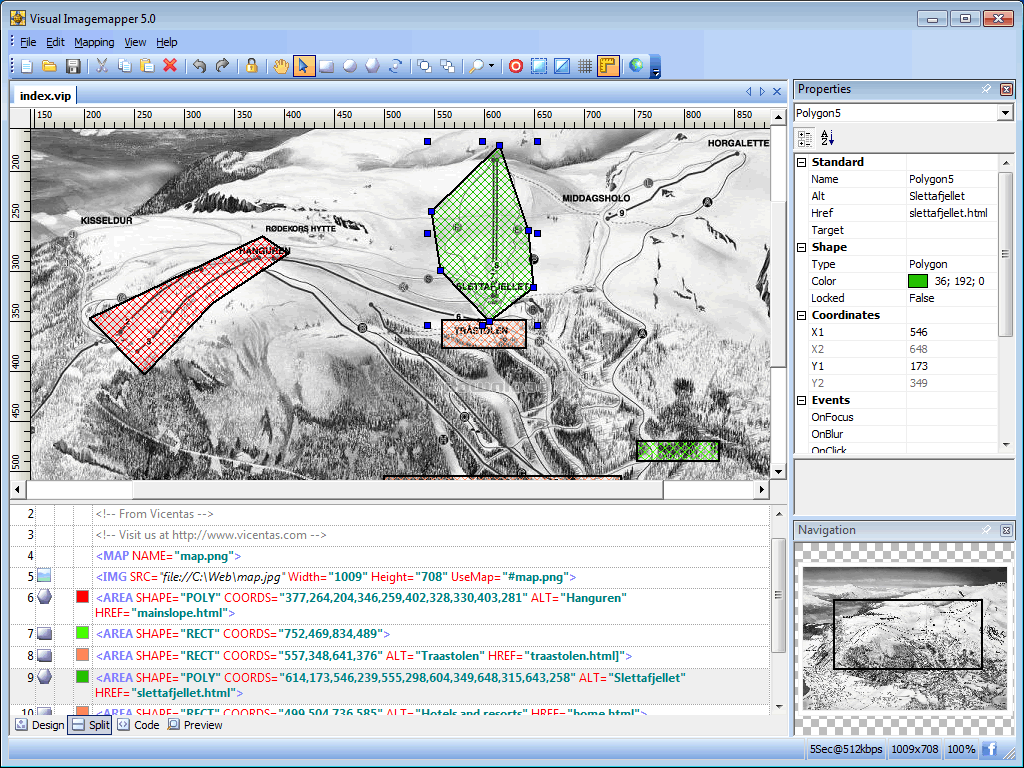Open the Help menu
This screenshot has height=768, width=1024.
(x=167, y=42)
